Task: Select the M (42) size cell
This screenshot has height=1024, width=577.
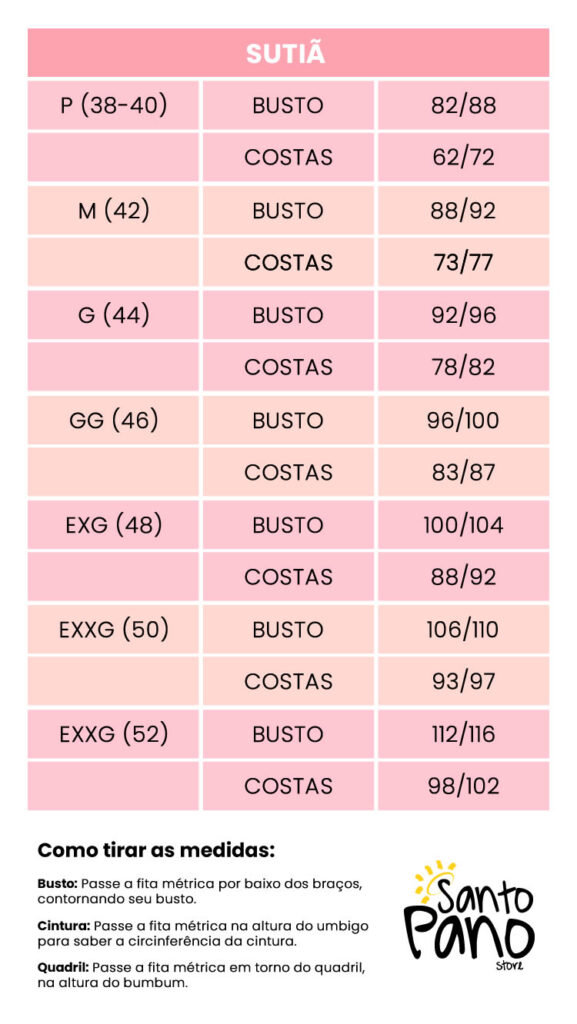Action: coord(113,210)
